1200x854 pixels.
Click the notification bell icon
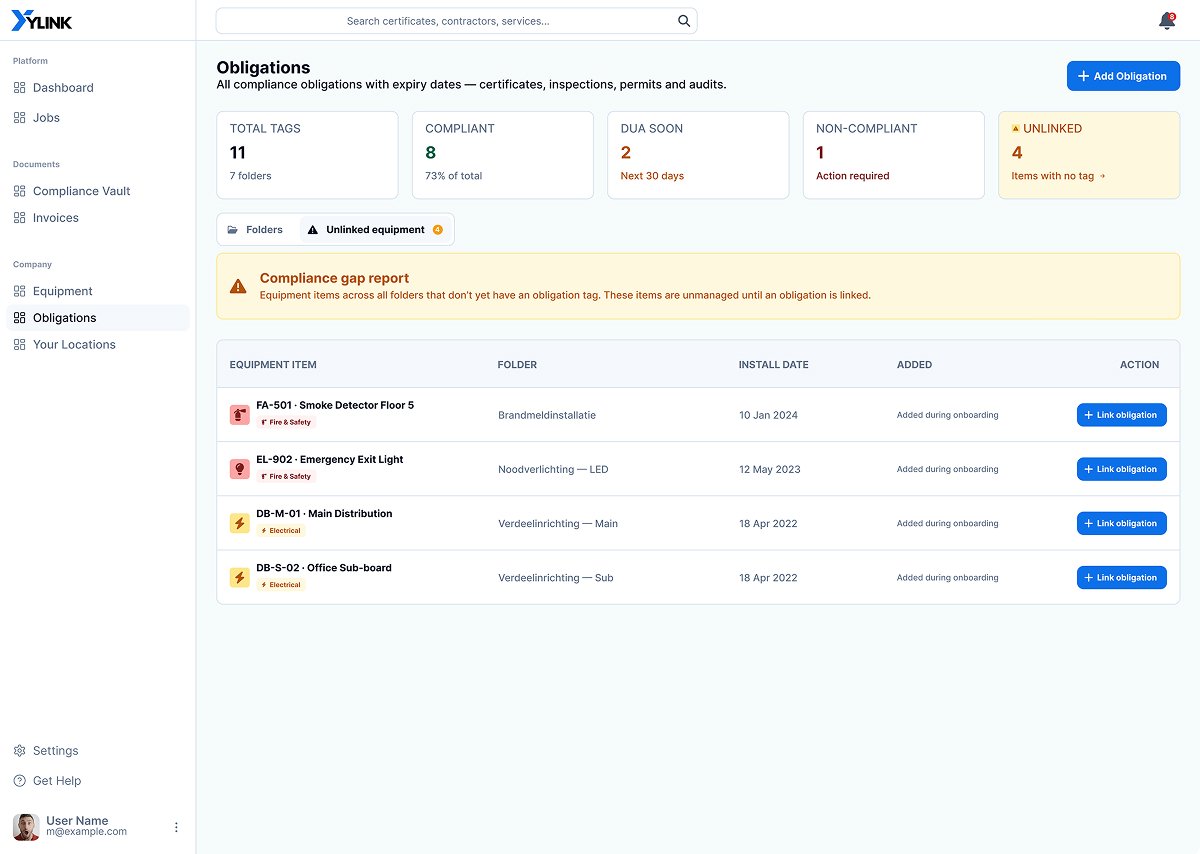(x=1166, y=21)
